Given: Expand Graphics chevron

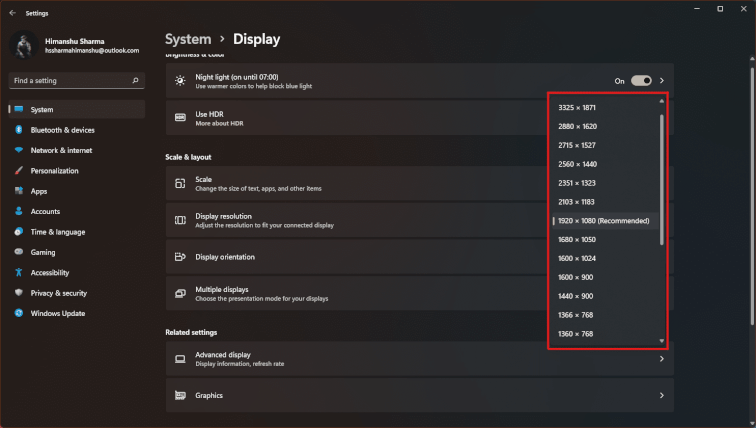Looking at the screenshot, I should [x=662, y=395].
